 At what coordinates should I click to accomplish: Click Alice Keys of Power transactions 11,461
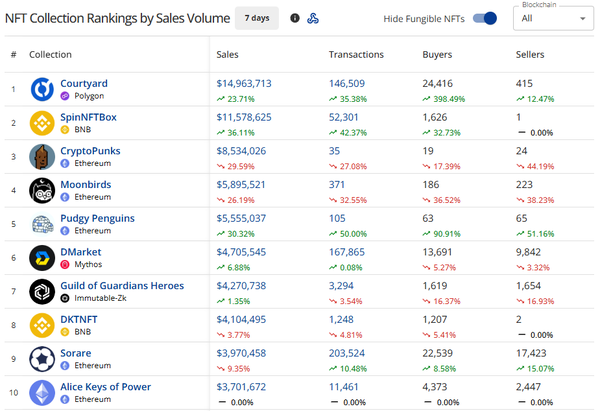point(343,387)
